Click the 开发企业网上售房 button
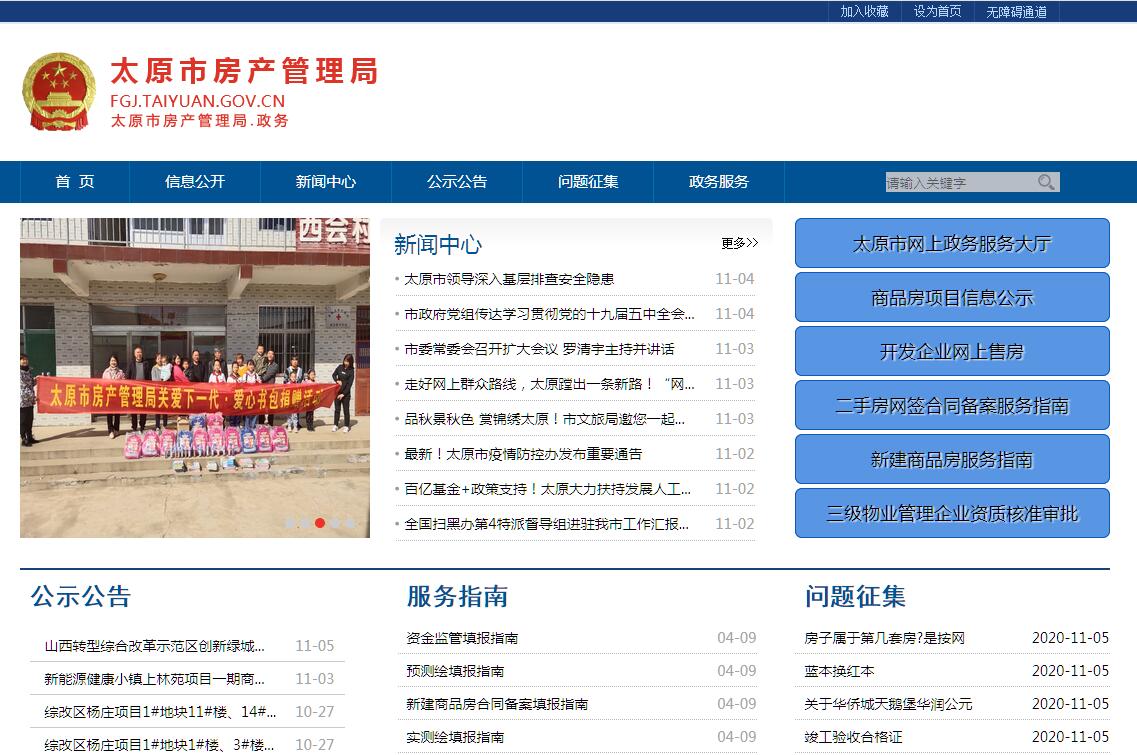 [x=952, y=352]
